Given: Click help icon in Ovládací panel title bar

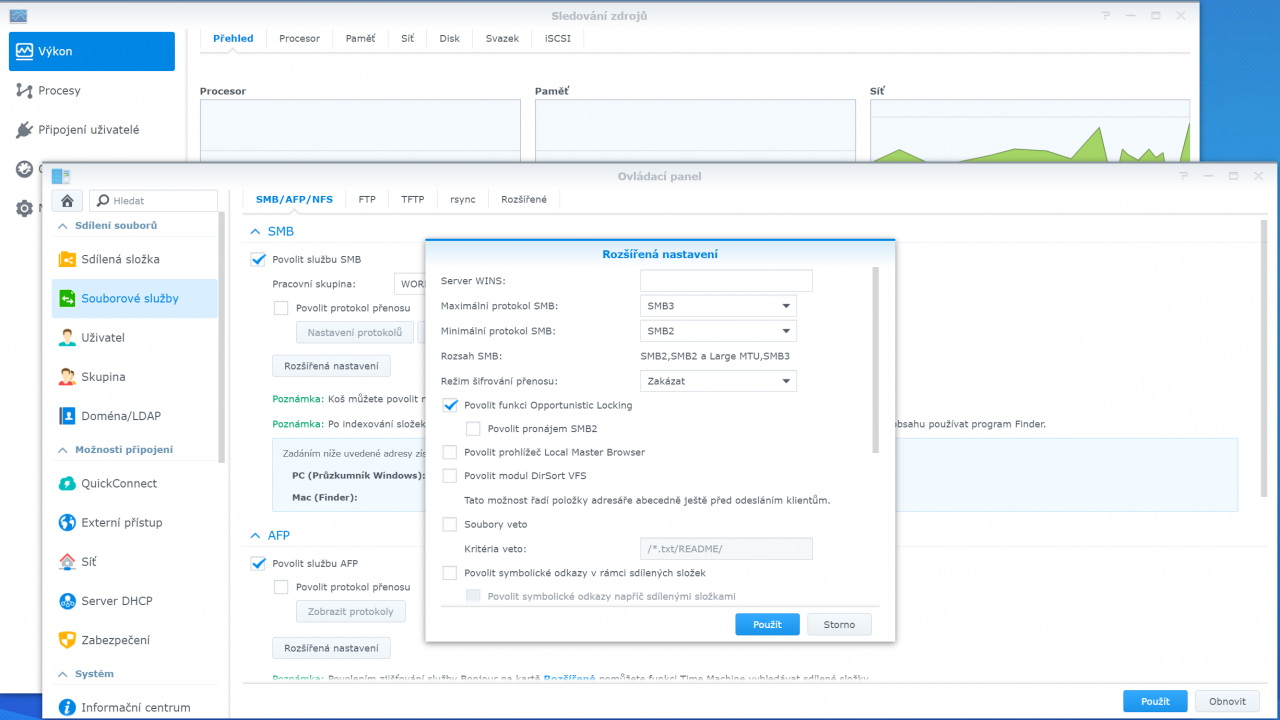Looking at the screenshot, I should [x=1183, y=176].
